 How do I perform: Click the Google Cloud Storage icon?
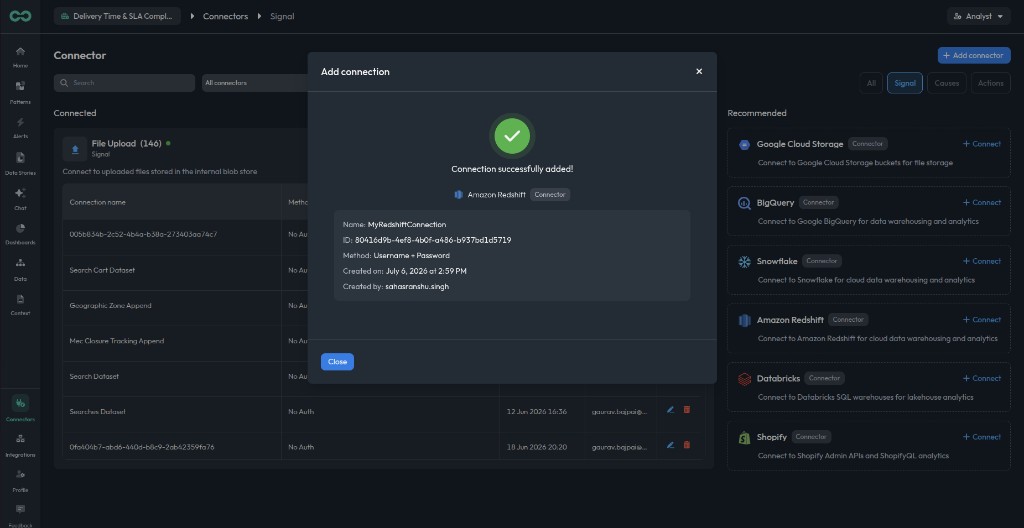pyautogui.click(x=744, y=144)
